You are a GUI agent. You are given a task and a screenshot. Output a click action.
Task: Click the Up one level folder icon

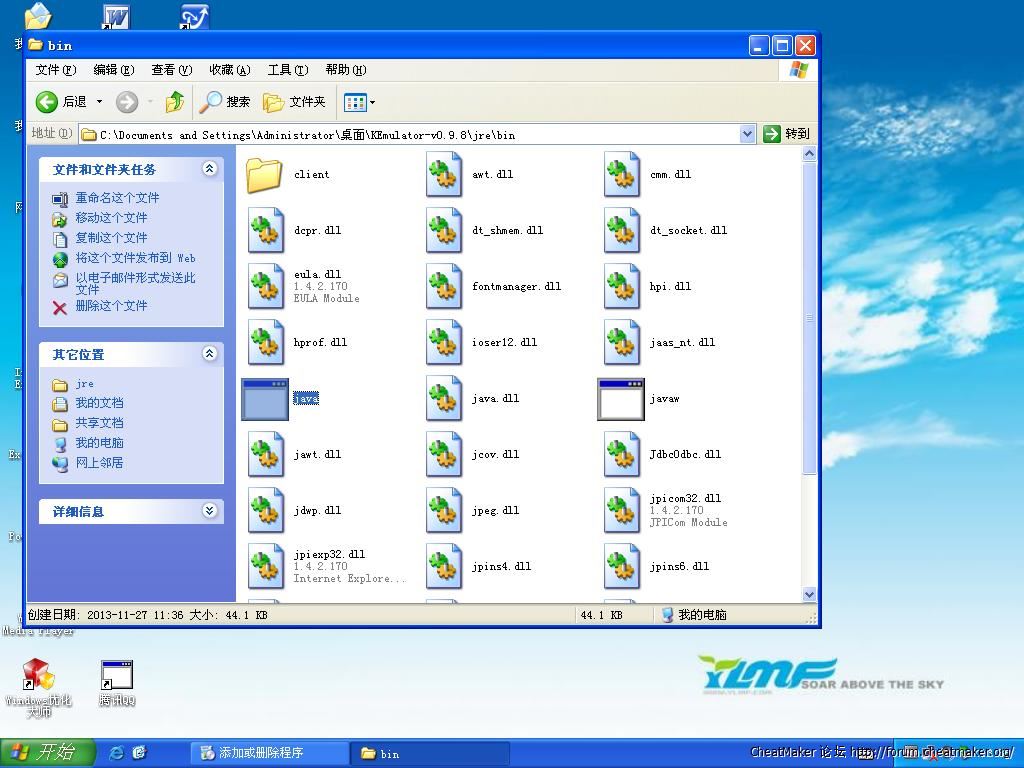175,102
